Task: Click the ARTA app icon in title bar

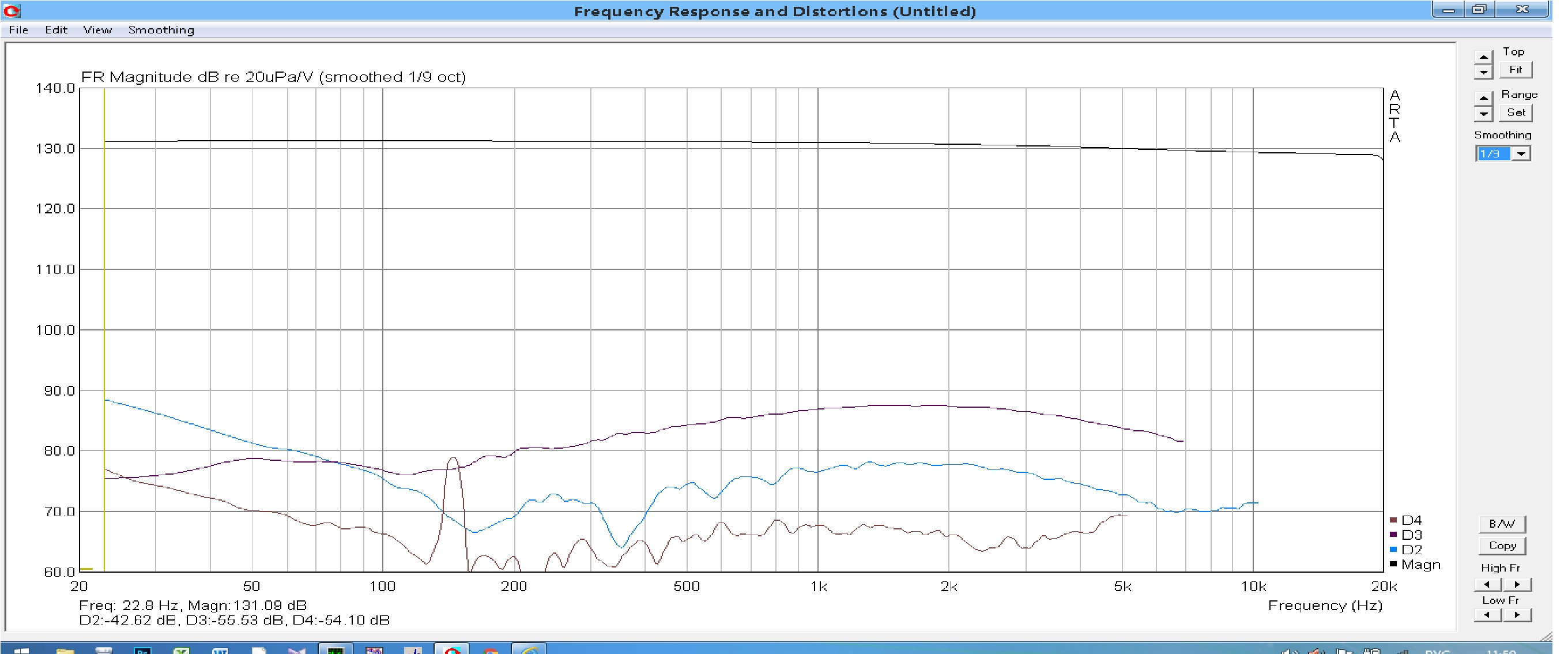Action: click(x=12, y=10)
